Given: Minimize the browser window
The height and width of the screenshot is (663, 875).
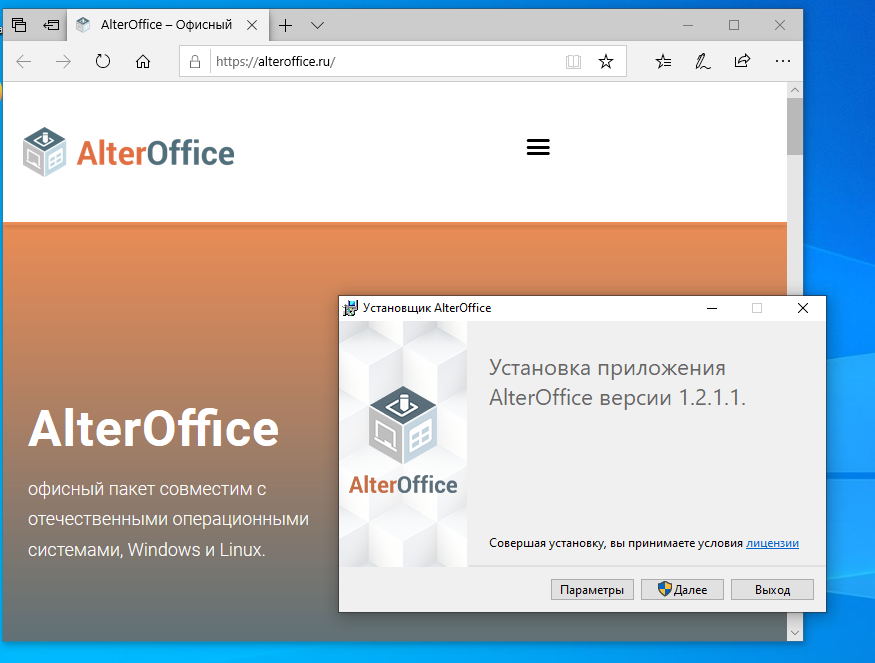Looking at the screenshot, I should click(688, 25).
